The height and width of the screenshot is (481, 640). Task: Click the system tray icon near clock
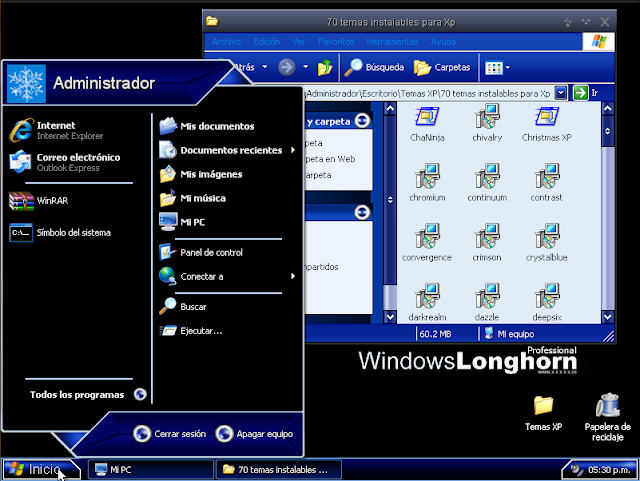tap(577, 470)
